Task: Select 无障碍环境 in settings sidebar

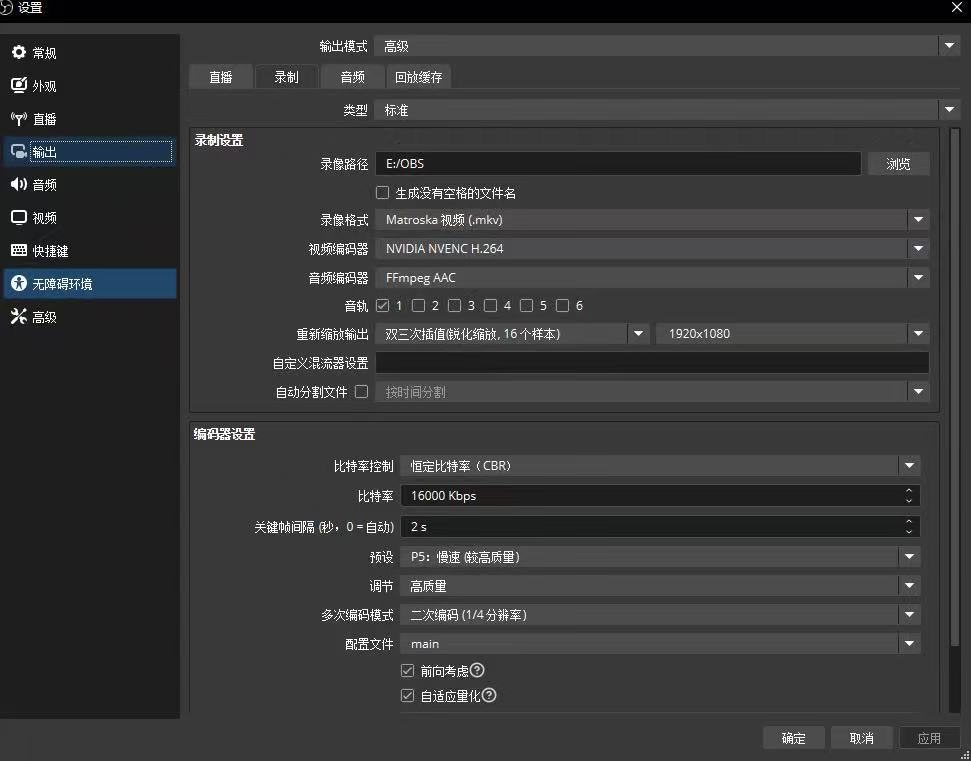Action: coord(90,284)
